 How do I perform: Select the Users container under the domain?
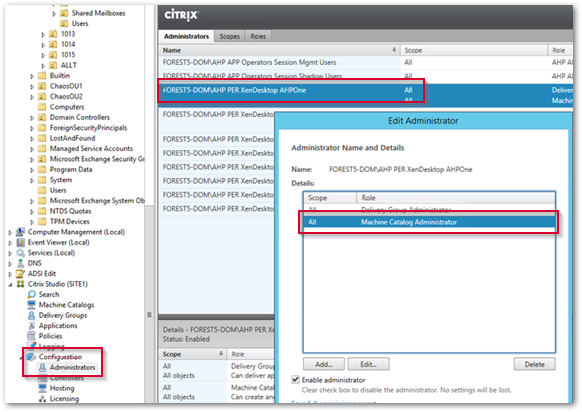point(58,190)
